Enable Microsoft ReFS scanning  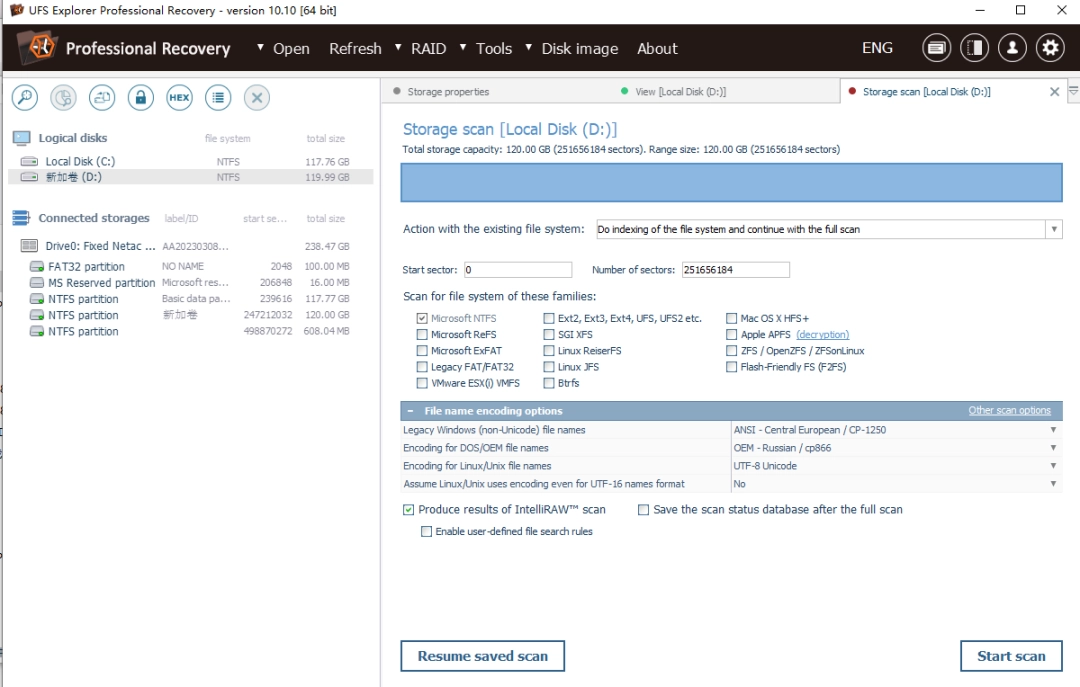[x=421, y=334]
